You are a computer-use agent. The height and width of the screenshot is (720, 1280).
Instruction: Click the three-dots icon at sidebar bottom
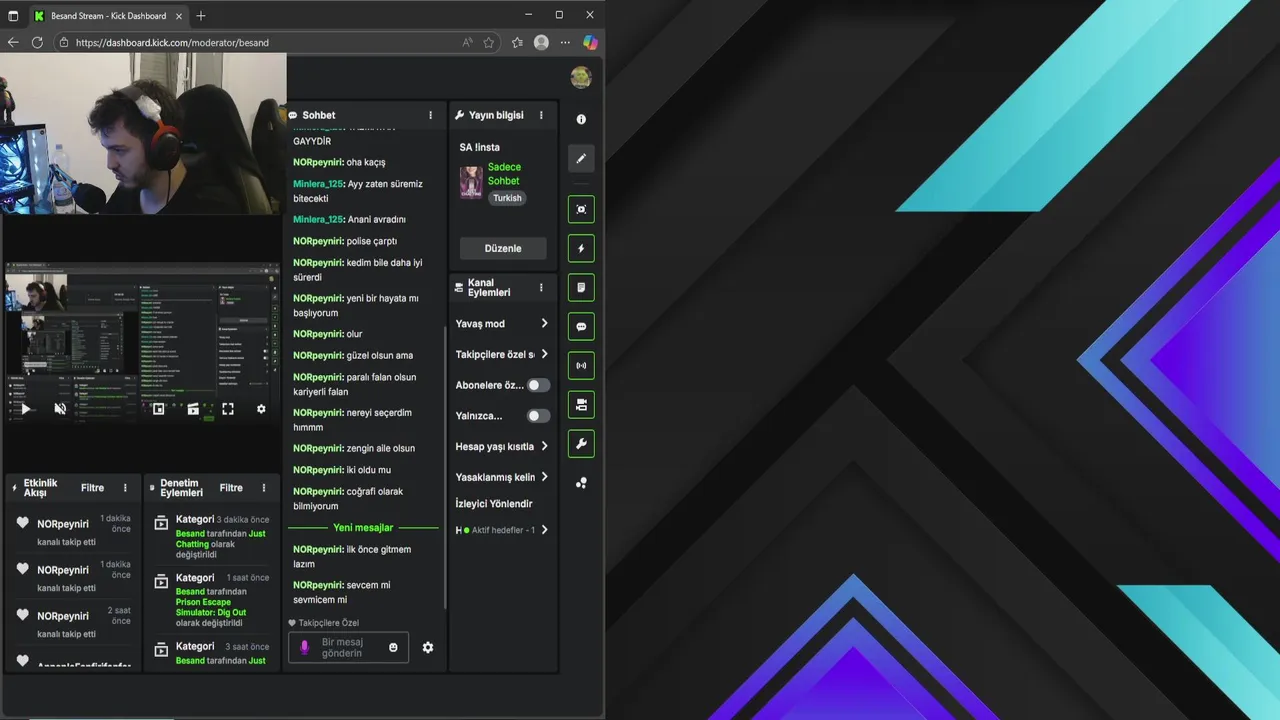pos(581,483)
